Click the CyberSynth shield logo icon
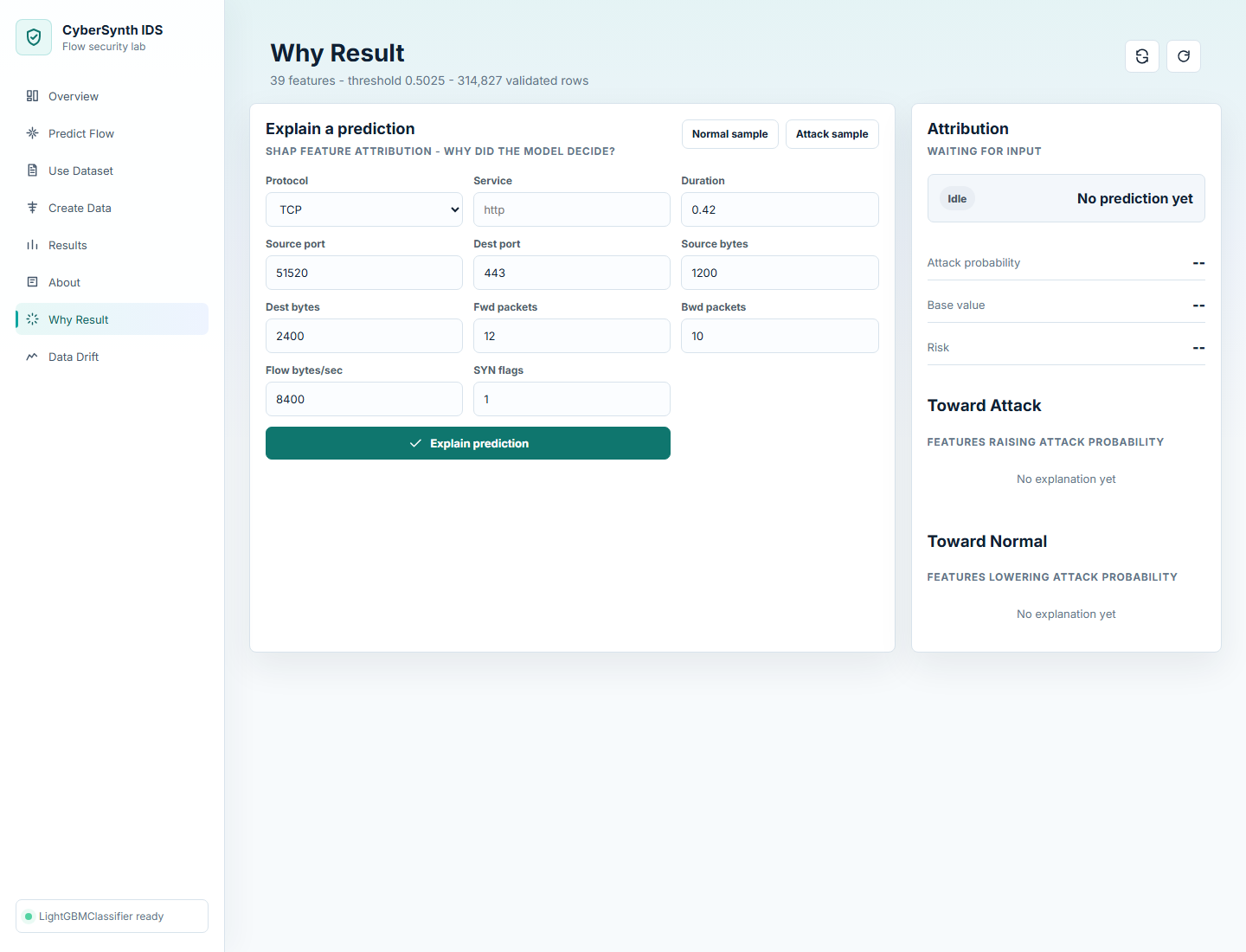Screen dimensions: 1246x952 point(34,37)
